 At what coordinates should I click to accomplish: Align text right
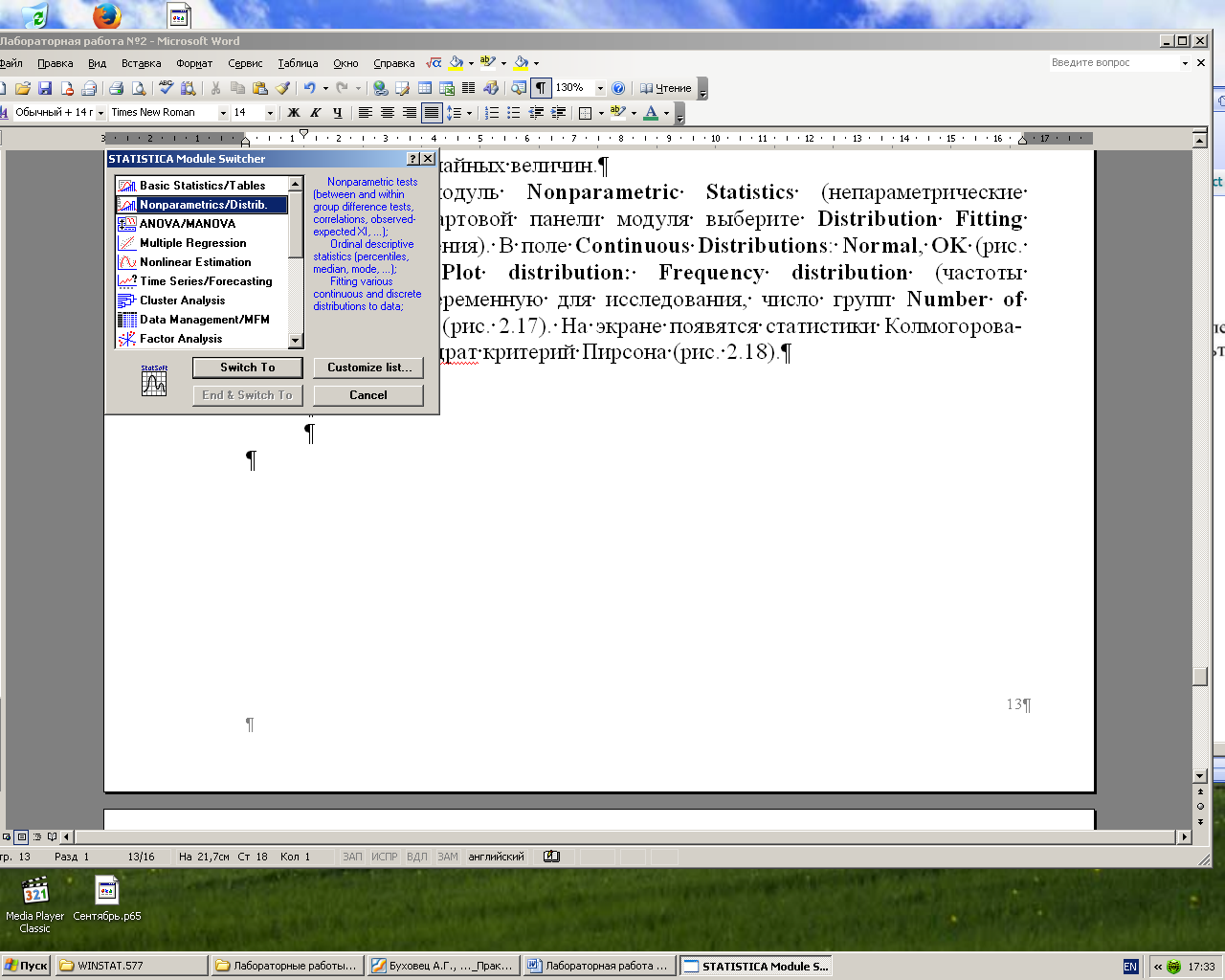coord(409,113)
